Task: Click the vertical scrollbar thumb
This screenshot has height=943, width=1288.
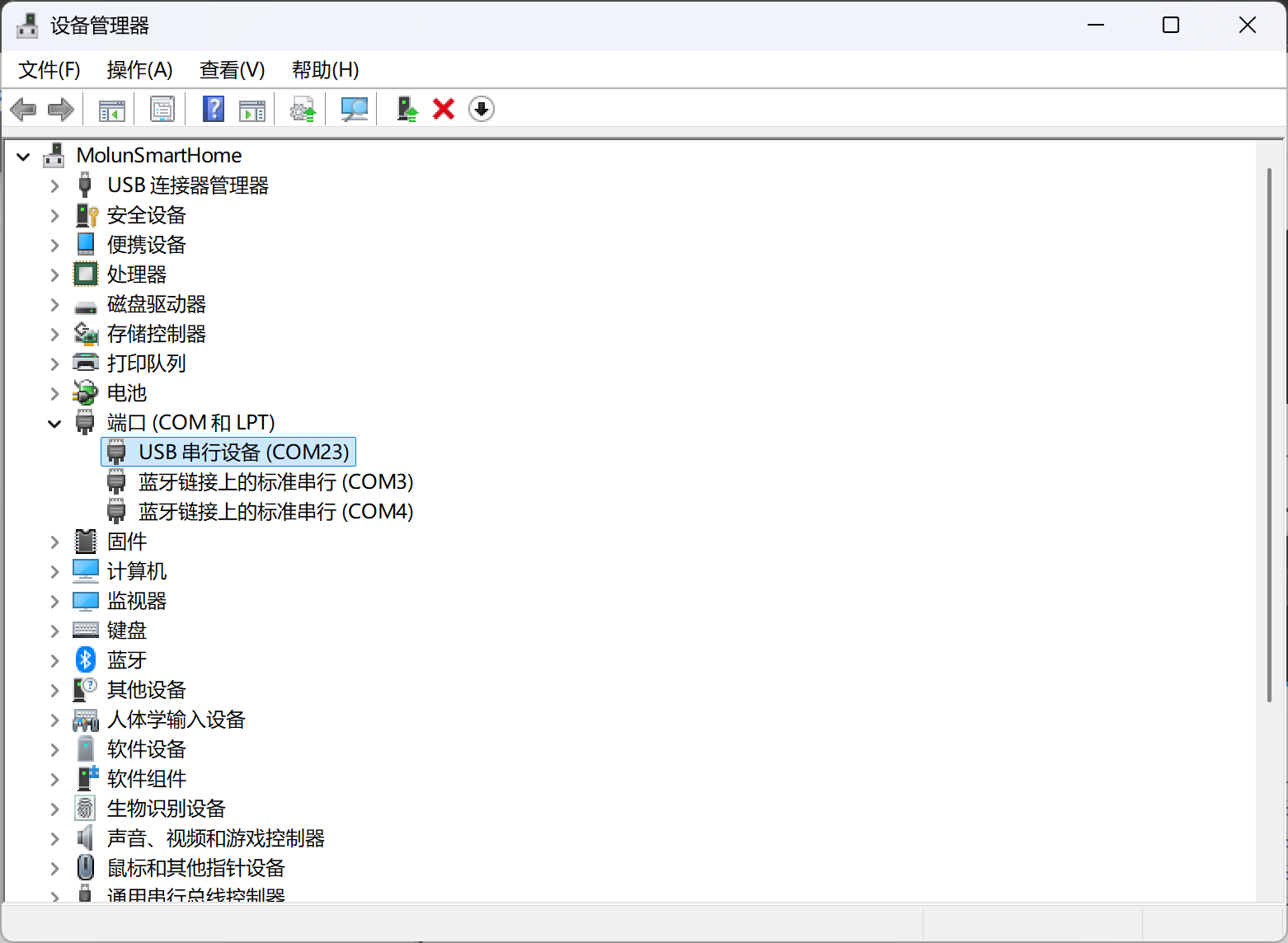Action: (1269, 434)
